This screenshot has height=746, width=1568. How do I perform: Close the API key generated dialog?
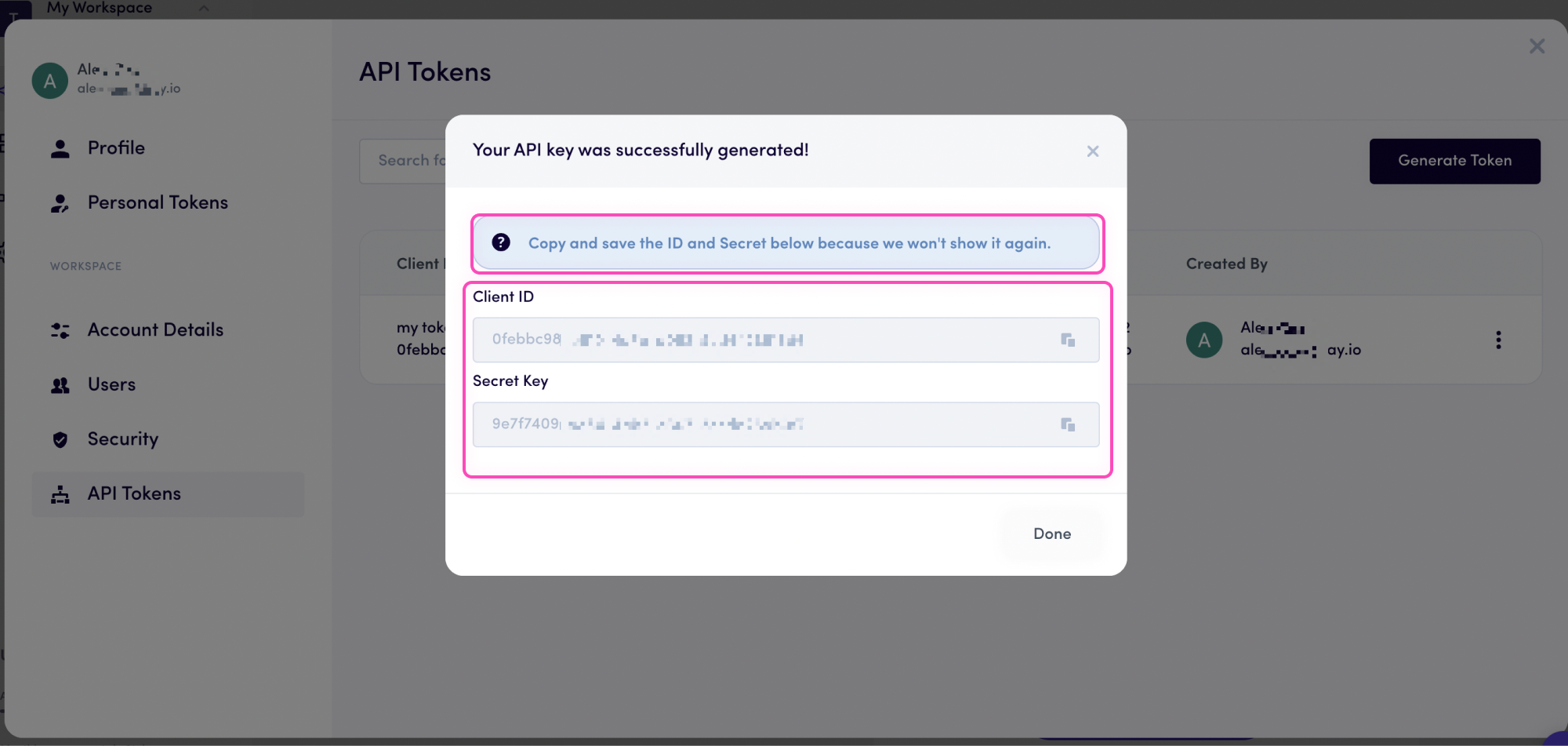[1093, 151]
